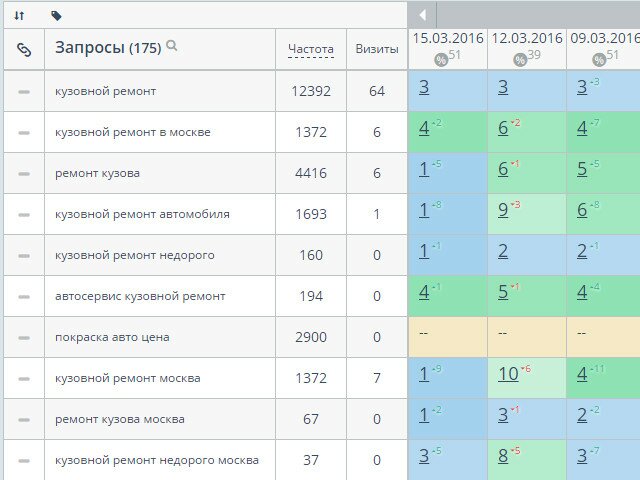This screenshot has height=480, width=640.
Task: Open position 6 for ремонт кузова on 12.03.2016
Action: [x=503, y=169]
